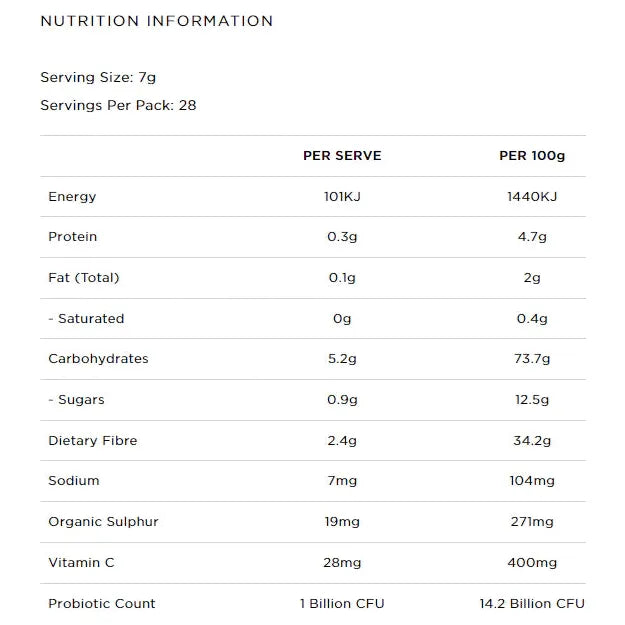Viewport: 625px width, 625px height.
Task: Click the Servings Per Pack: 28 line
Action: tap(118, 105)
